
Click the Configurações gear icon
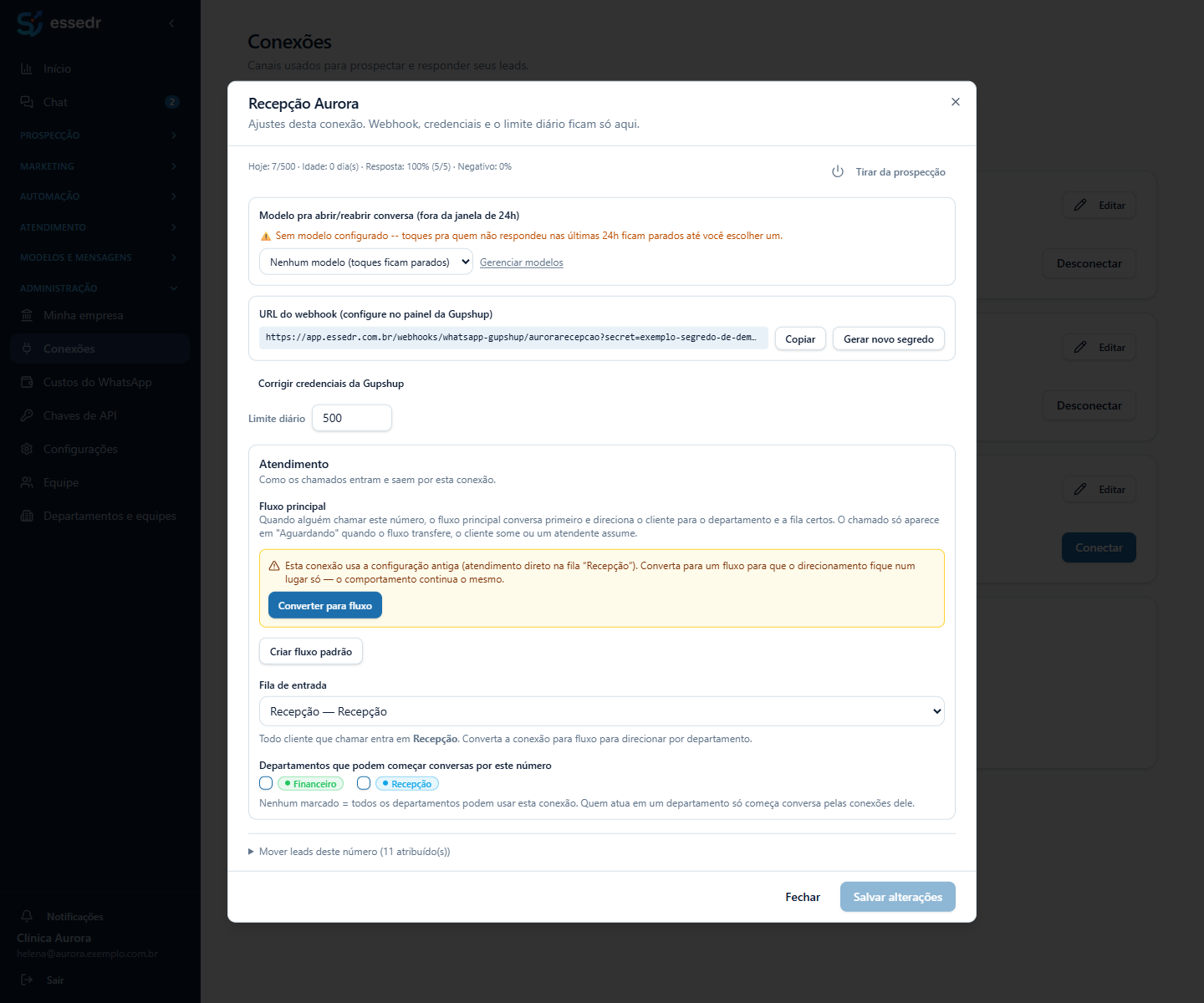(27, 449)
